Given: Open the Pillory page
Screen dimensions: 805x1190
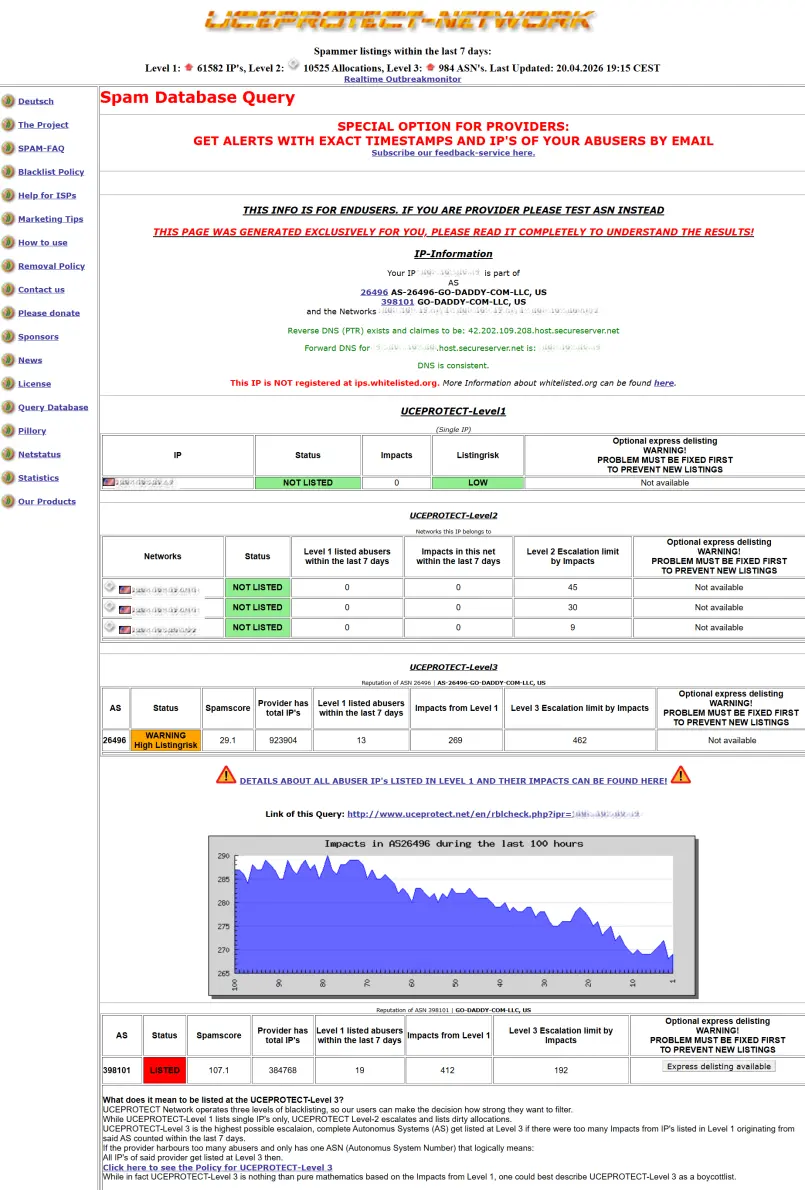Looking at the screenshot, I should click(32, 430).
